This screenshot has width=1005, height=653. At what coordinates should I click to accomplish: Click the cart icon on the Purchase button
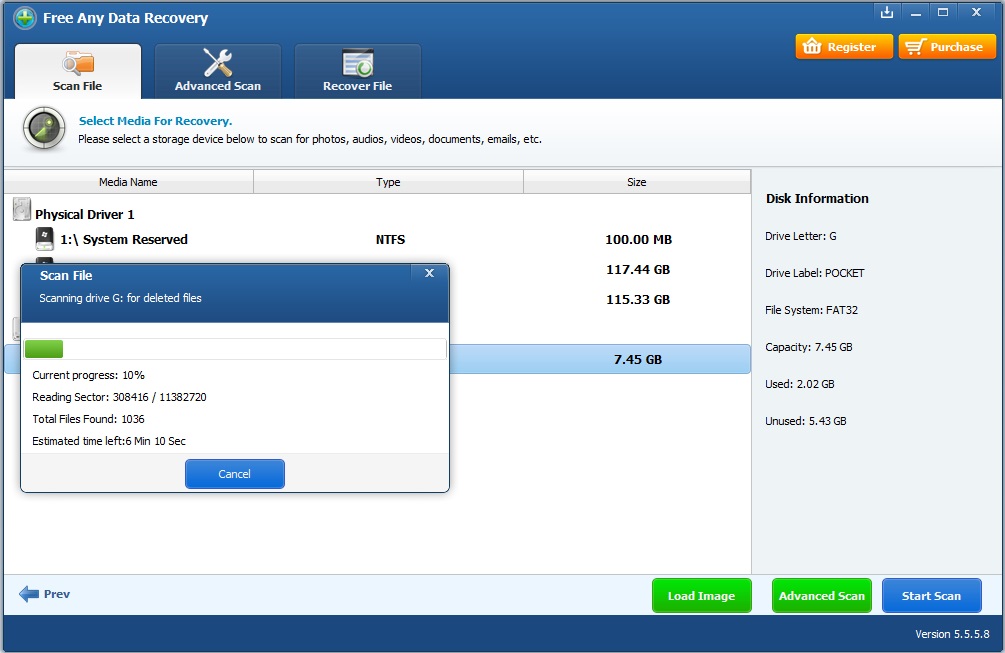(915, 45)
